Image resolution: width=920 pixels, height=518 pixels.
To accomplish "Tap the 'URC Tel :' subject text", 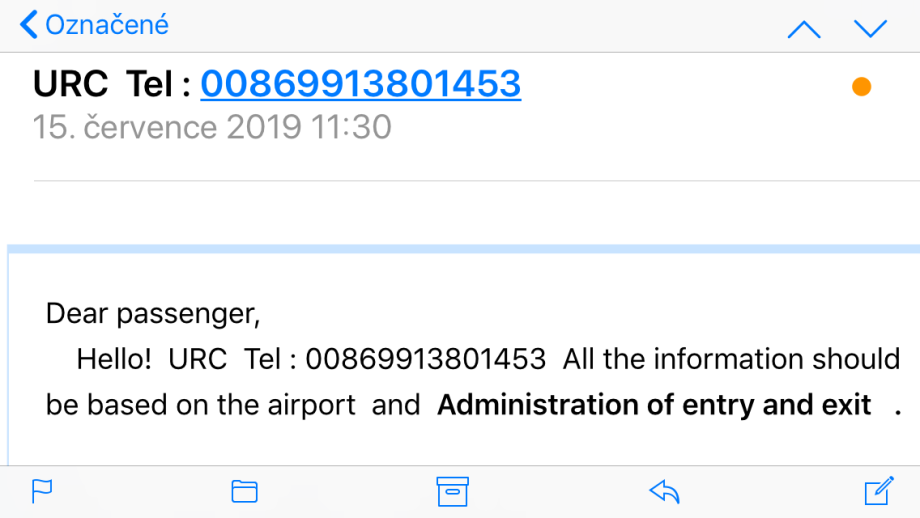I will pos(111,84).
